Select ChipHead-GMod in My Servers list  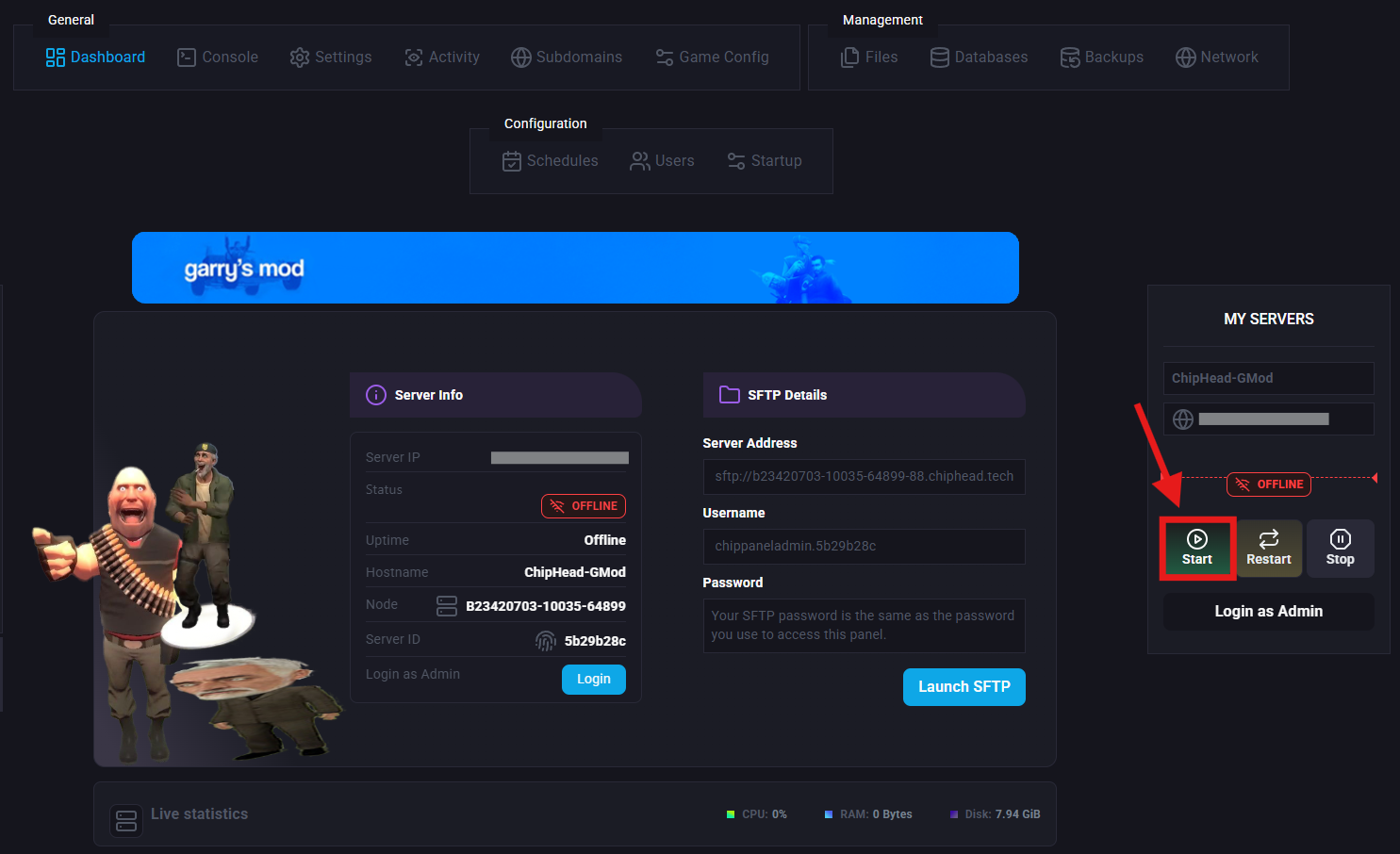point(1268,378)
